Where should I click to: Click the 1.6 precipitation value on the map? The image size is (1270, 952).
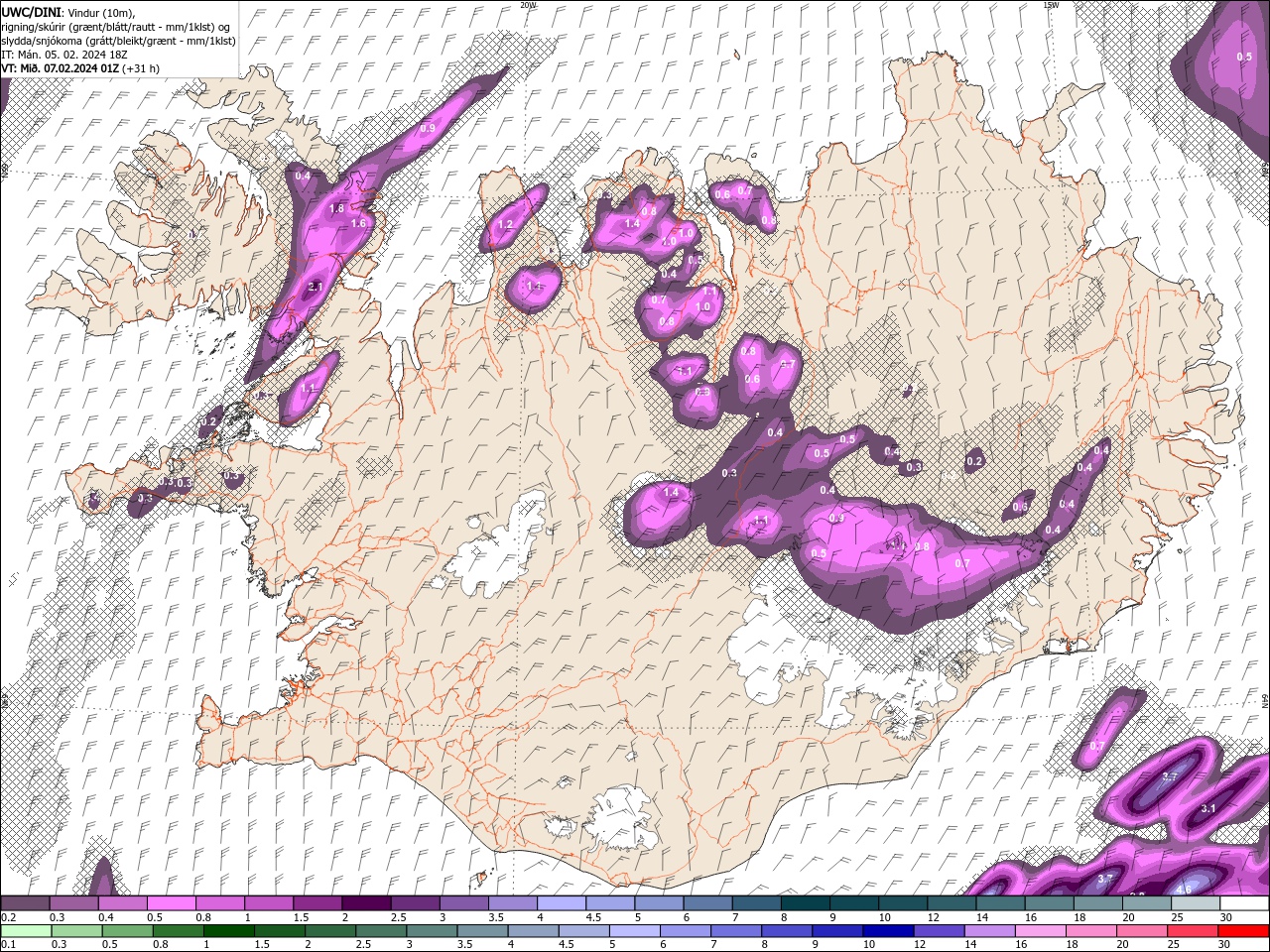(358, 223)
